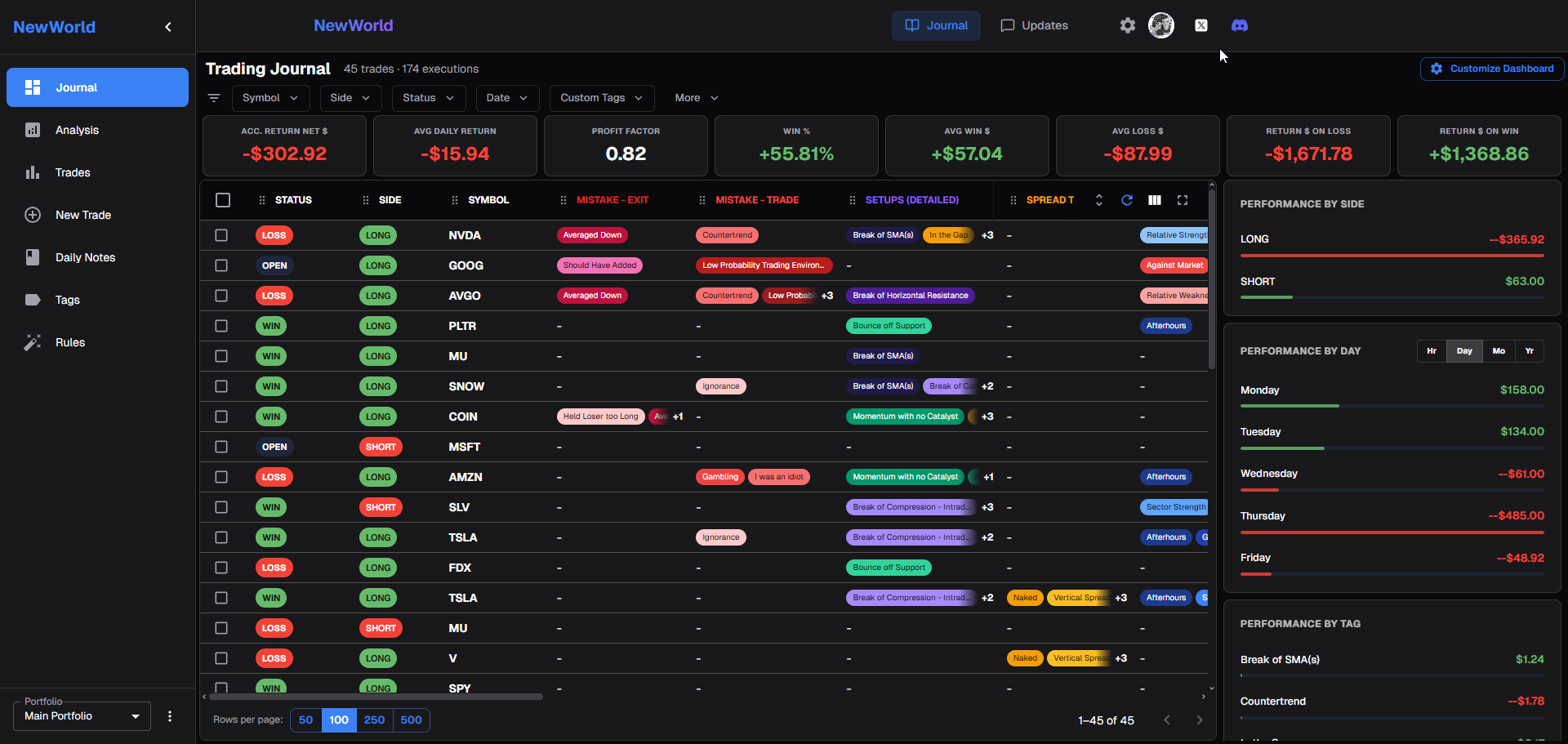
Task: Select the MSFT trade row checkbox
Action: point(221,447)
